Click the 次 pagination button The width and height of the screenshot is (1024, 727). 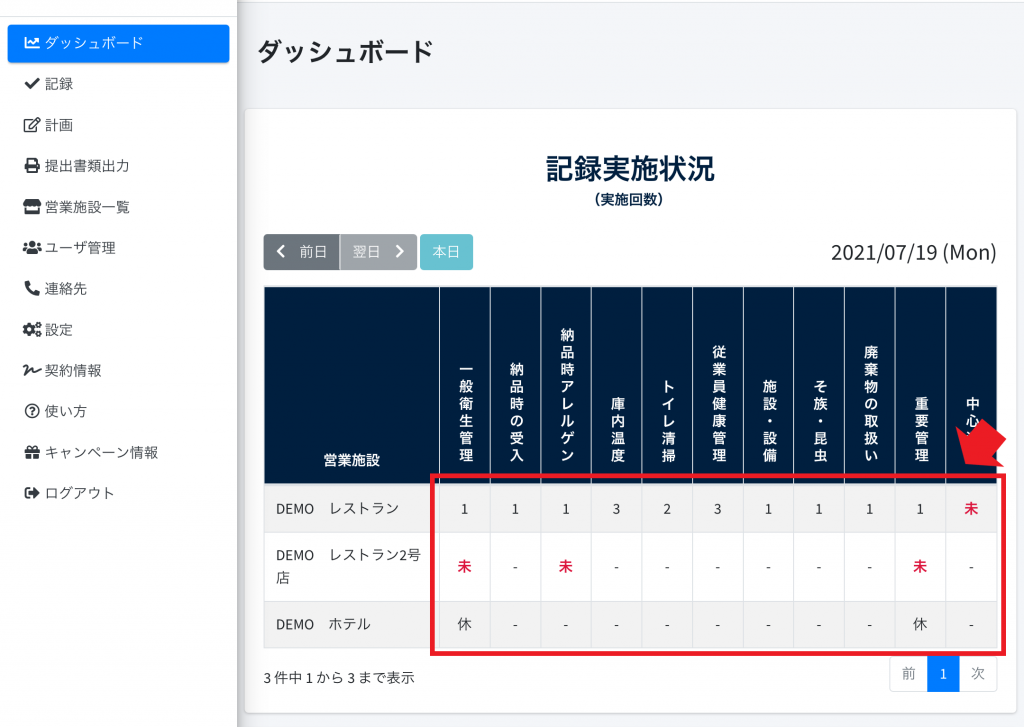coord(978,674)
